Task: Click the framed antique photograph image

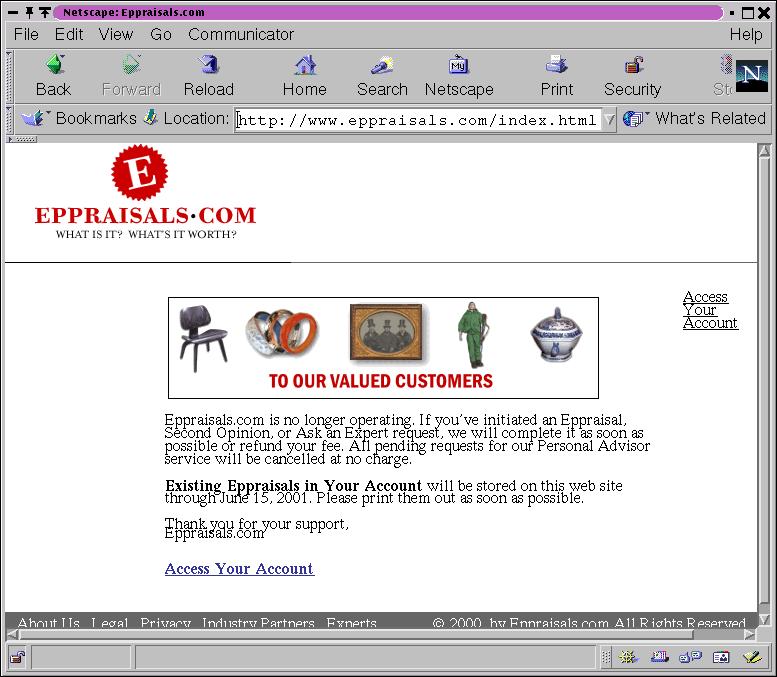Action: [386, 333]
